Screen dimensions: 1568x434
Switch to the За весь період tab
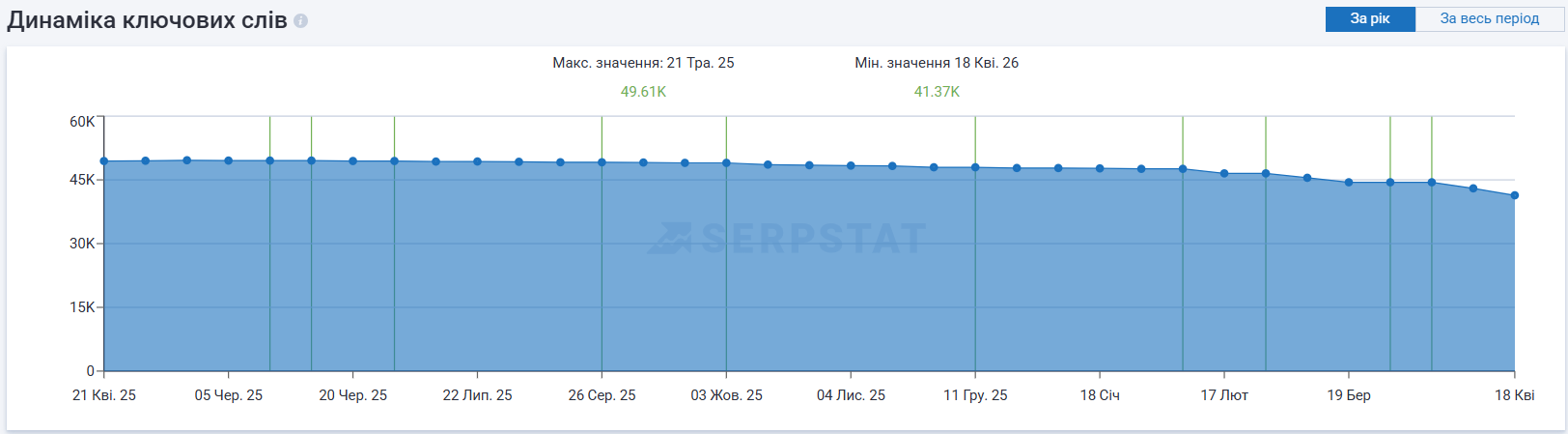(x=1489, y=19)
